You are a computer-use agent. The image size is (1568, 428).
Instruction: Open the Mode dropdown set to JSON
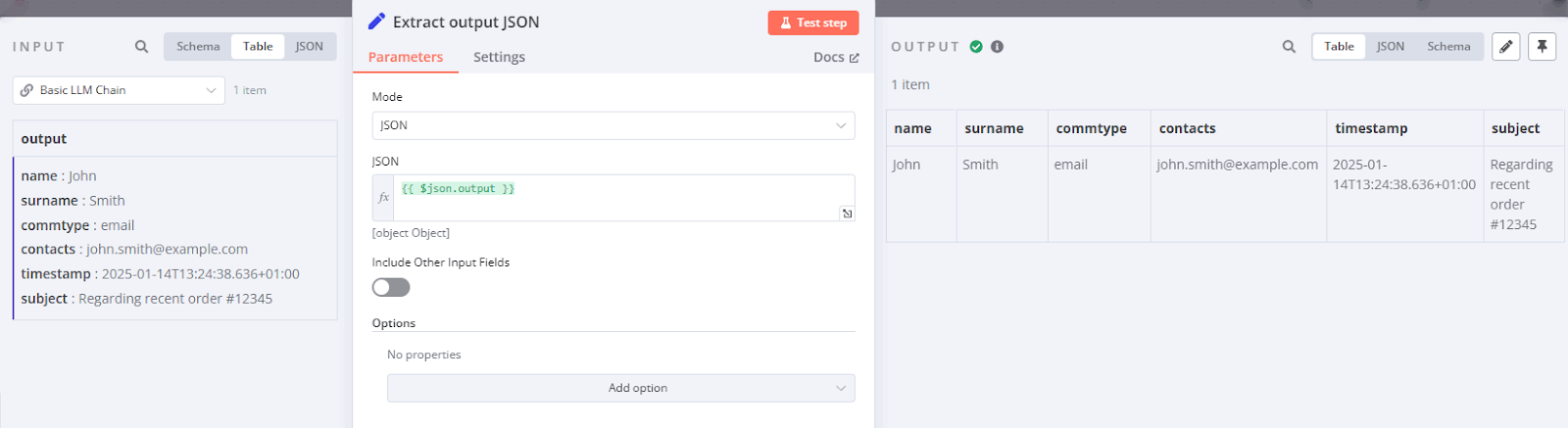613,125
